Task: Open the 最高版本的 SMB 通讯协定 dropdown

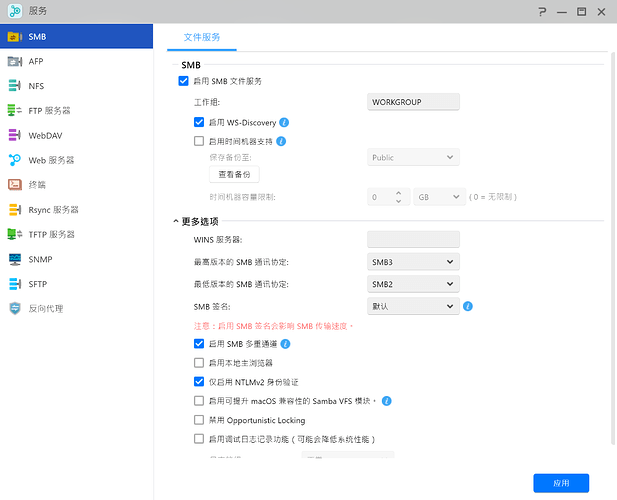Action: [x=413, y=262]
